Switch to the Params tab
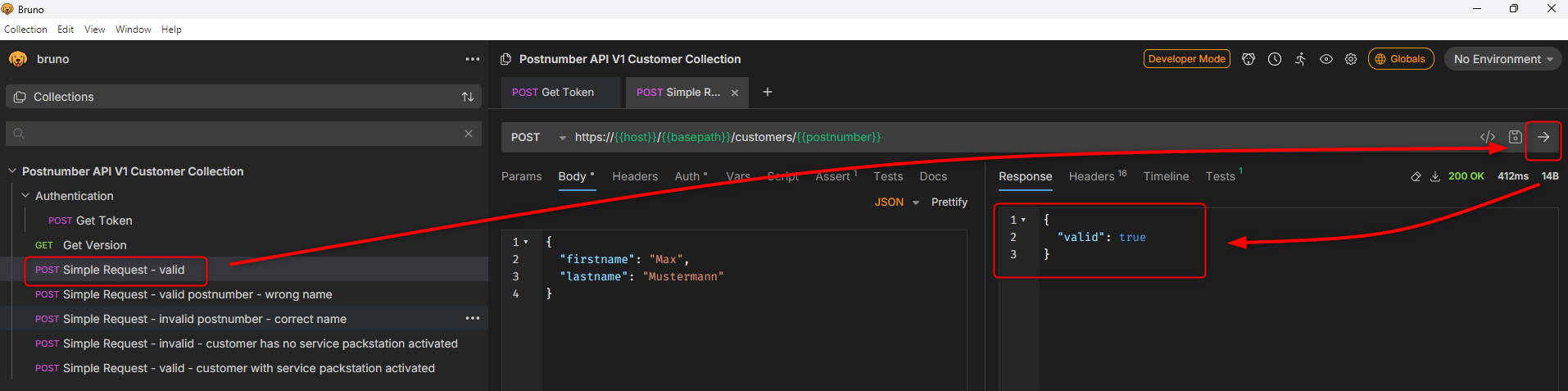1568x391 pixels. pos(522,176)
